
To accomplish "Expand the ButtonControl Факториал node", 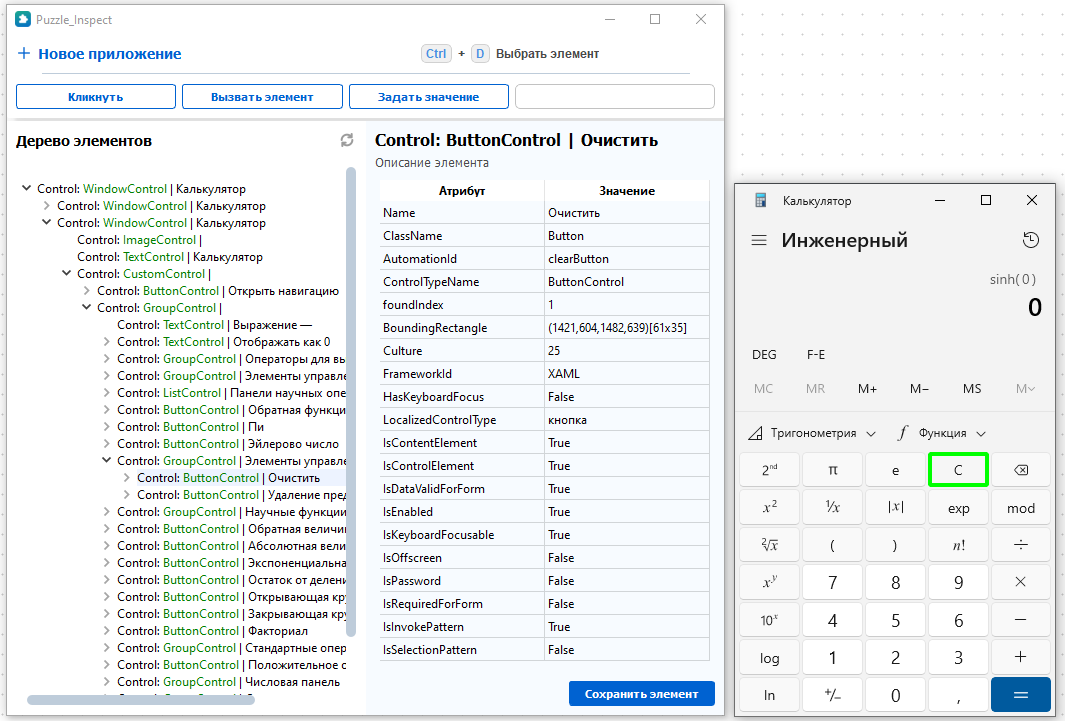I will point(107,630).
